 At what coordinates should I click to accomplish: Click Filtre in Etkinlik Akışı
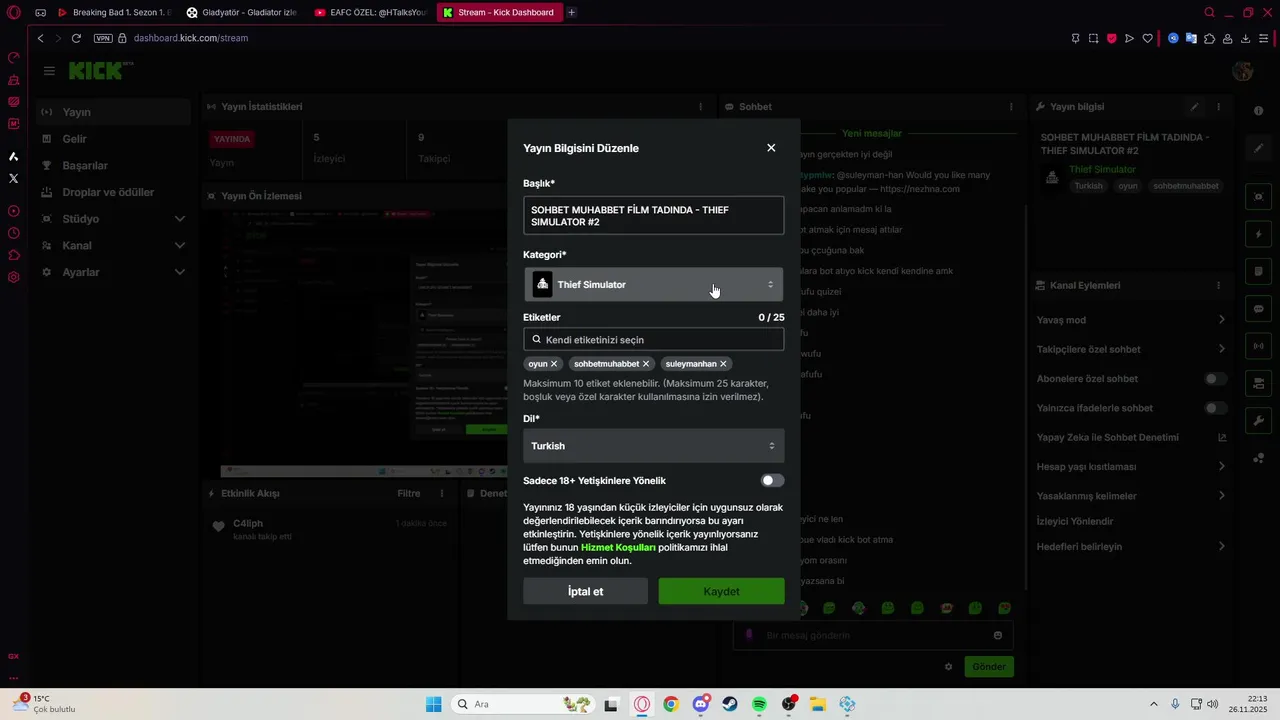coord(408,493)
